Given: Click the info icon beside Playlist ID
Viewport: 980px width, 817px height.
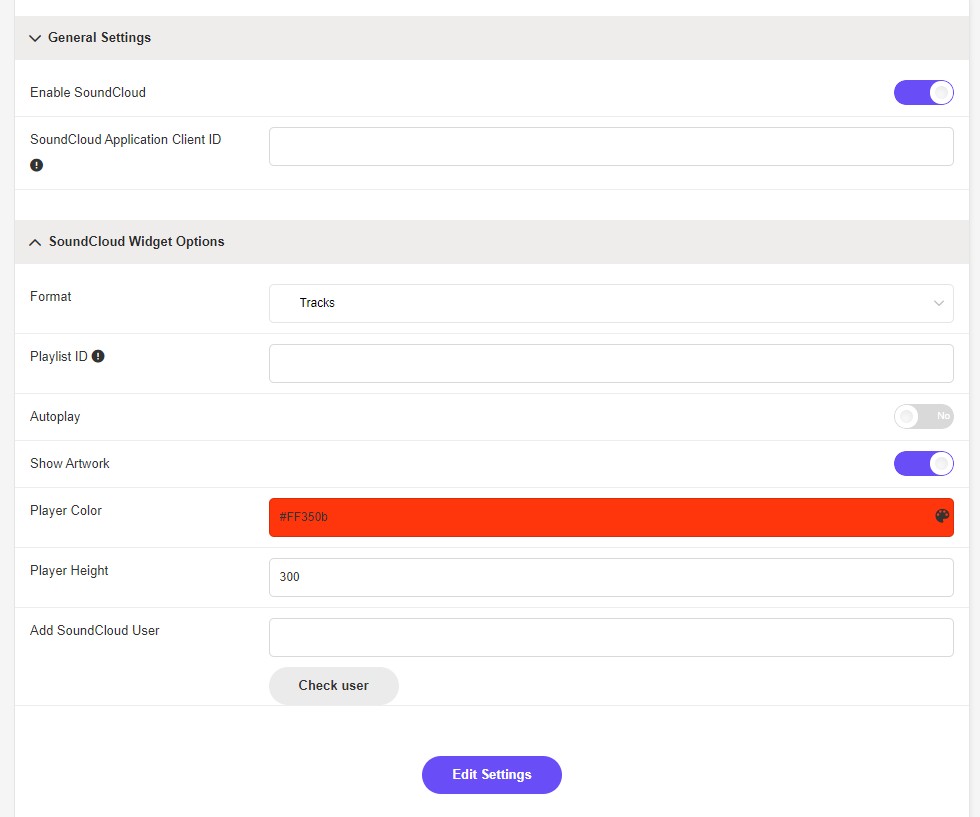Looking at the screenshot, I should point(98,356).
